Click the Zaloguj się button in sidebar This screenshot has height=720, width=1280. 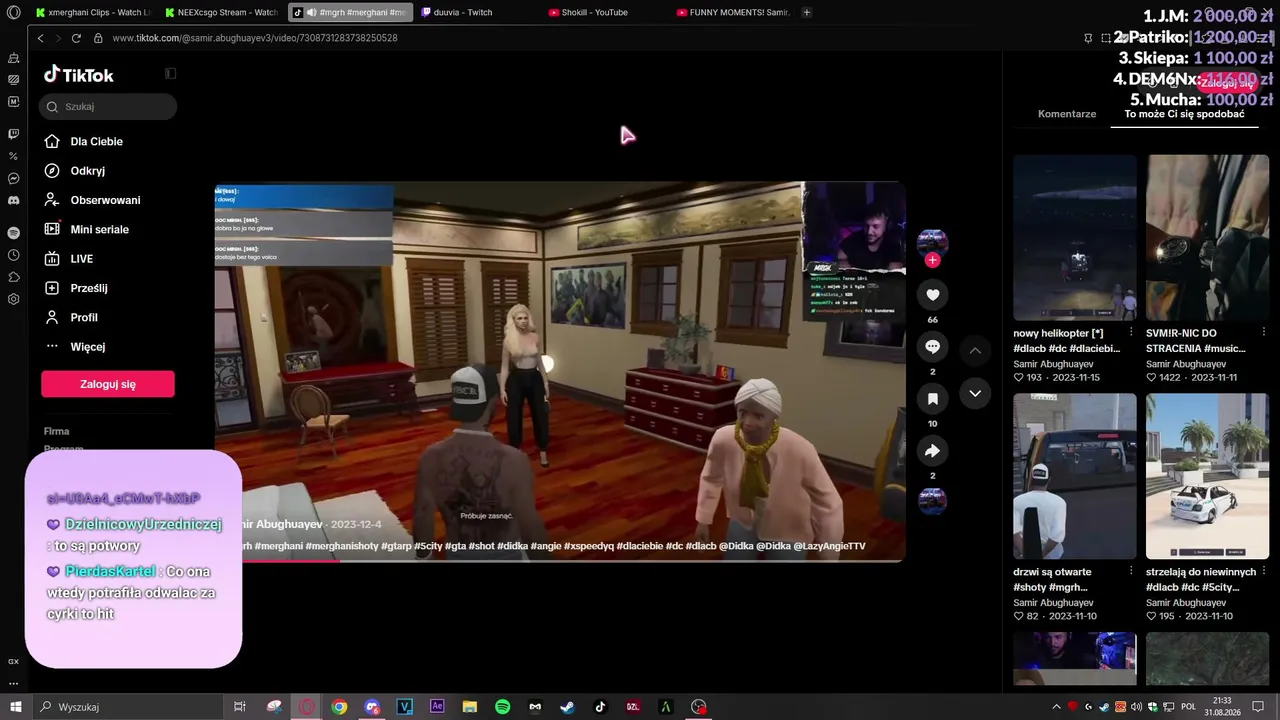tap(108, 384)
